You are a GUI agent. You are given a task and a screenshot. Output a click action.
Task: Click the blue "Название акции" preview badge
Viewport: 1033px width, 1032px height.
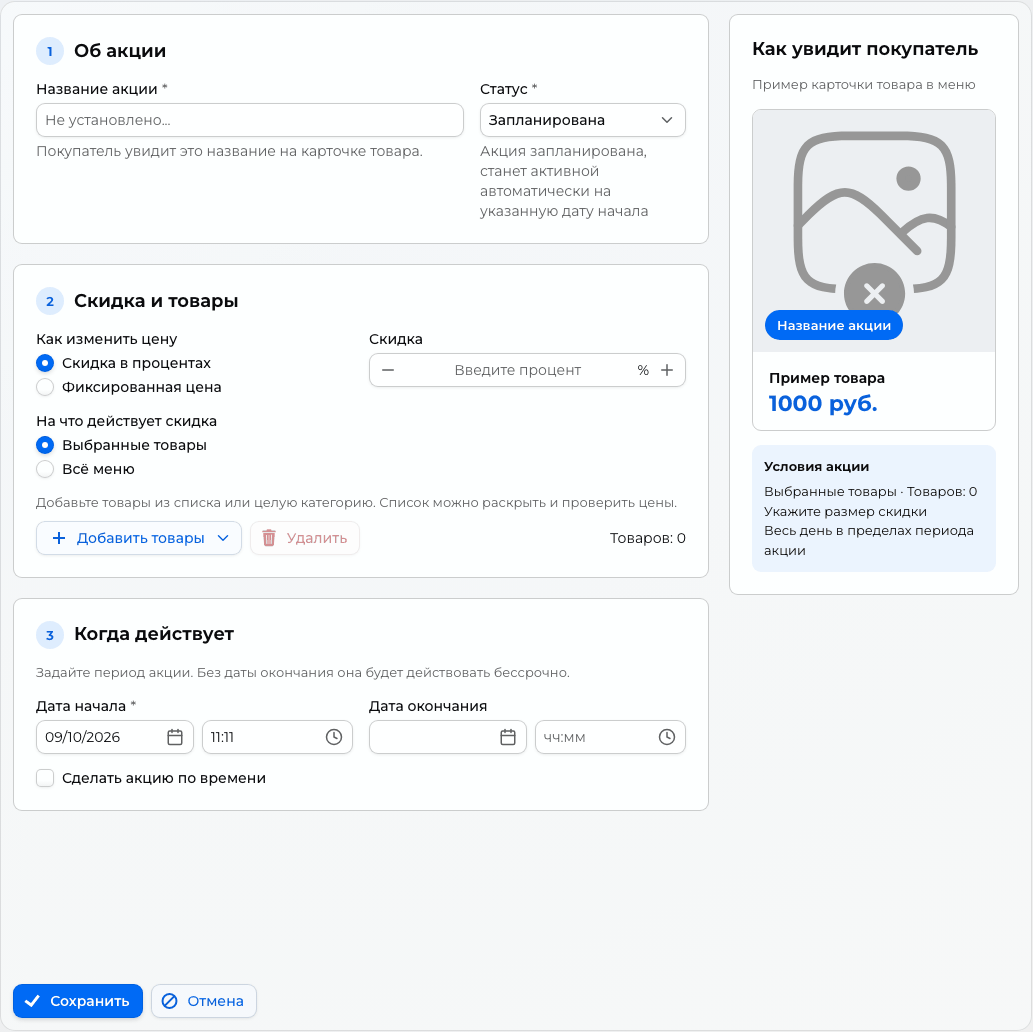(x=833, y=325)
